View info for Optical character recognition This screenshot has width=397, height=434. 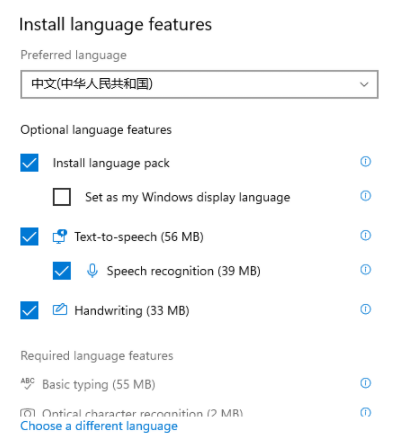(365, 412)
